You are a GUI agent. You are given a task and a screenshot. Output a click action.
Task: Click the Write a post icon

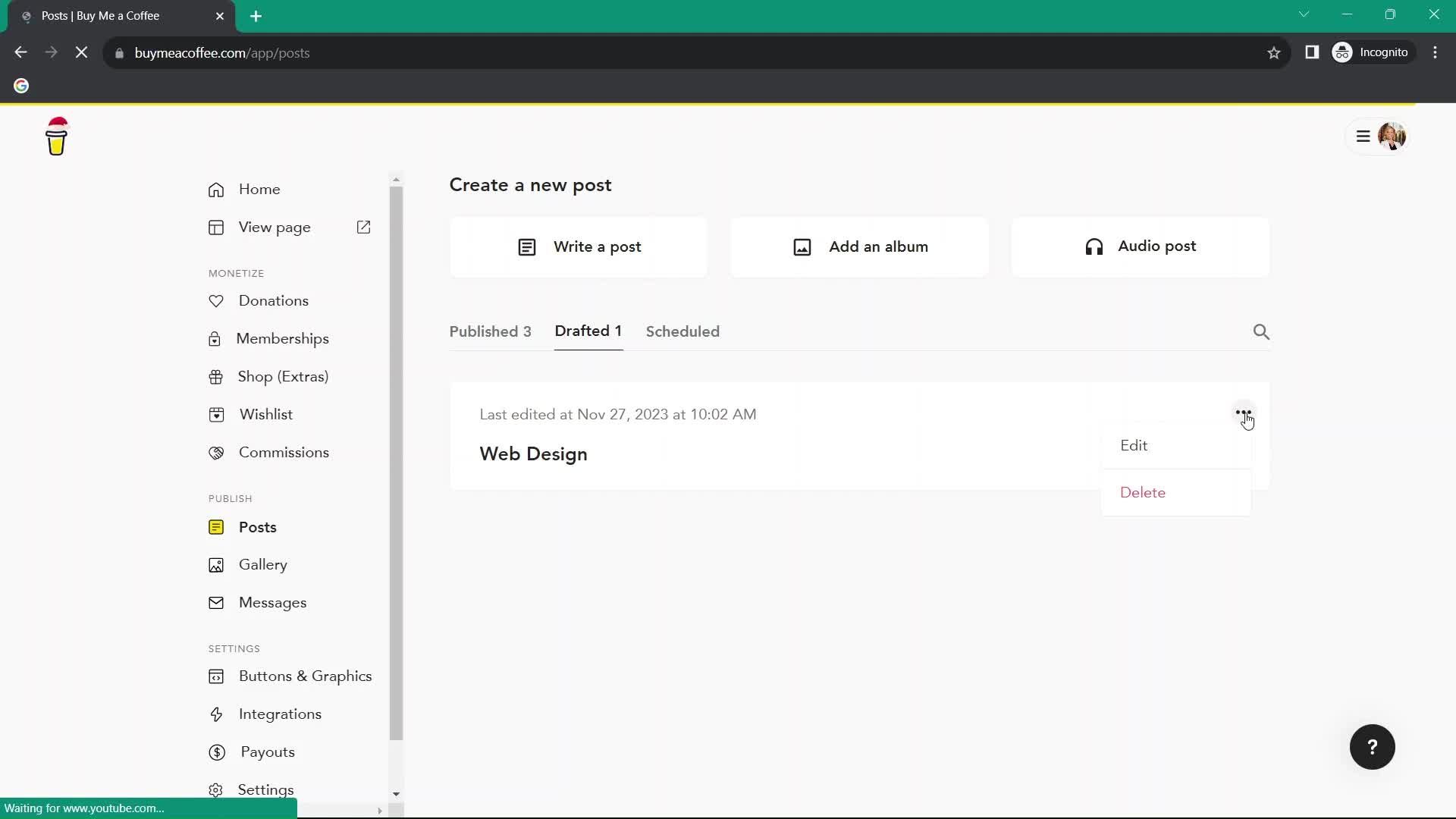click(x=527, y=246)
